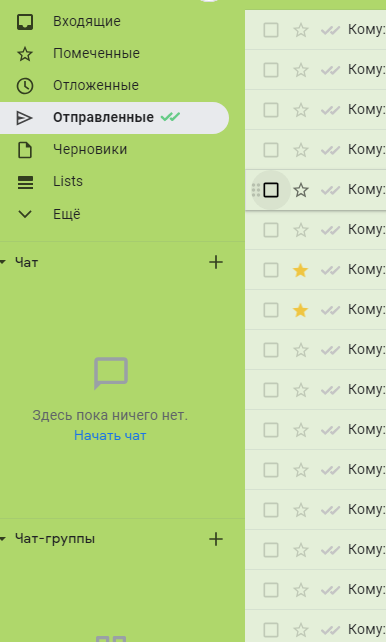Grab the drag handle on the hovered message
This screenshot has height=642, width=386.
256,190
